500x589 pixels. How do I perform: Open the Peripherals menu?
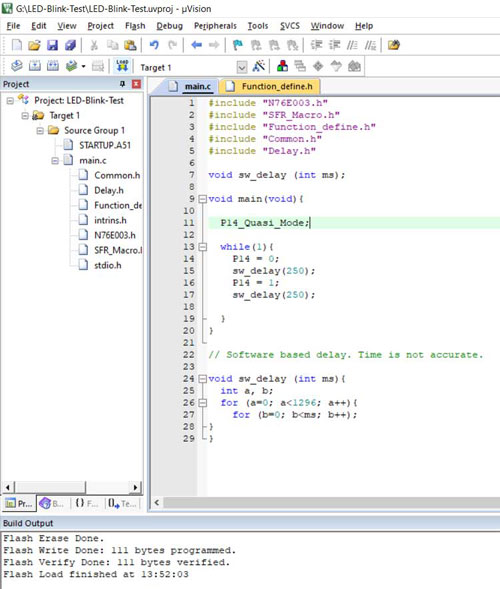(215, 26)
